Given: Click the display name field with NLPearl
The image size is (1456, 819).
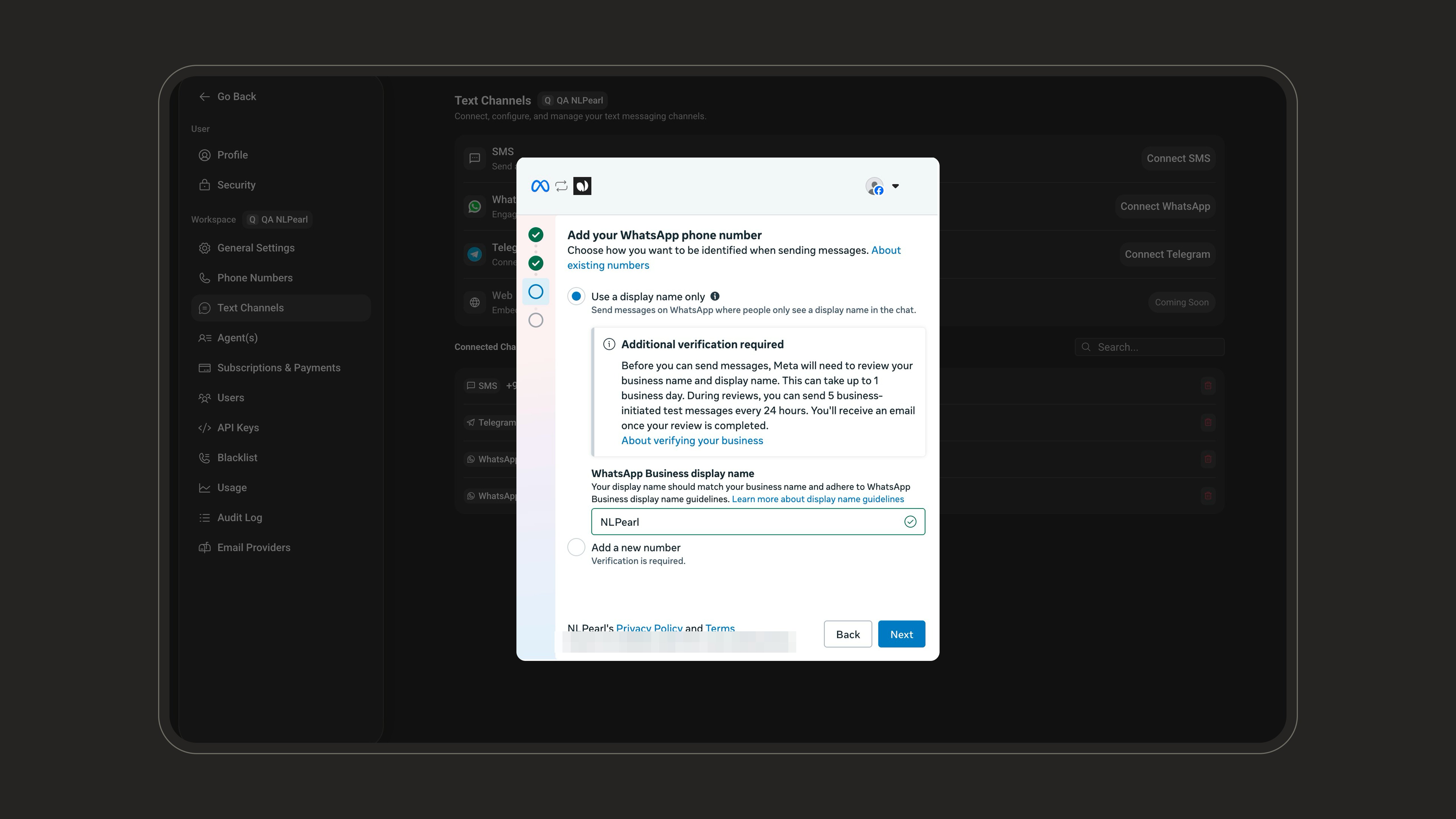Looking at the screenshot, I should click(x=758, y=522).
